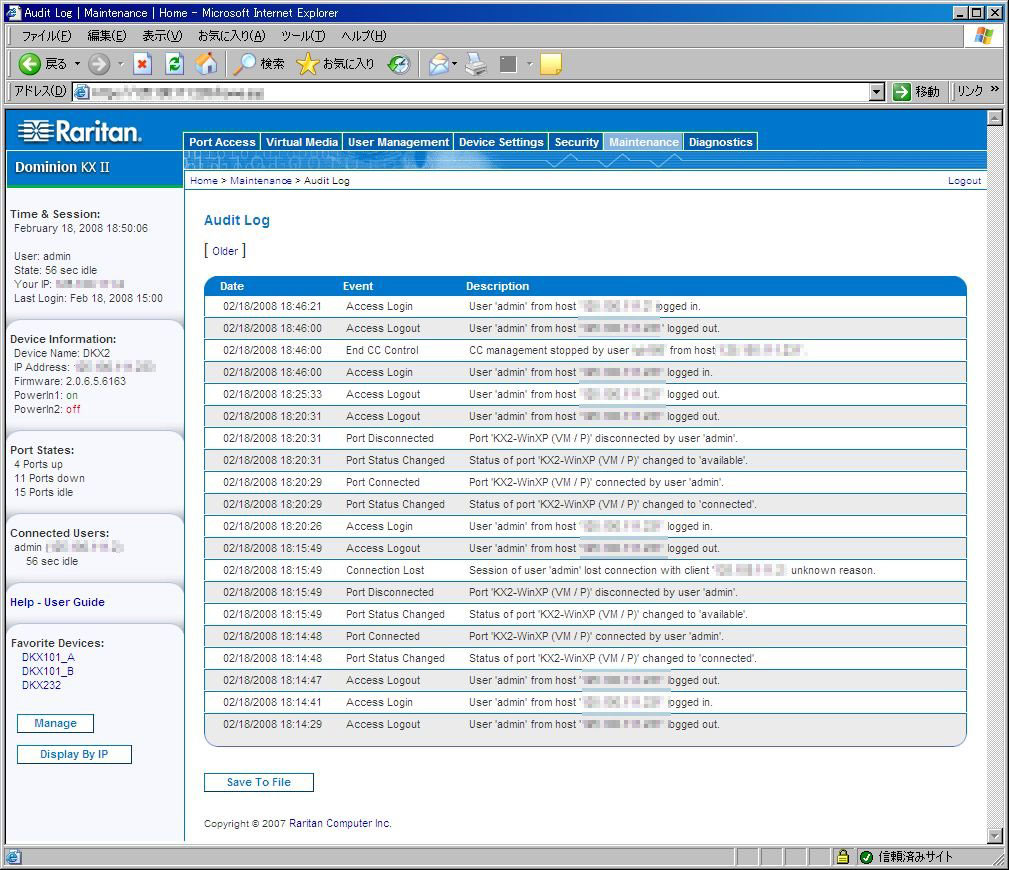Screen dimensions: 1009x870
Task: Select the Maintenance tab
Action: (643, 142)
